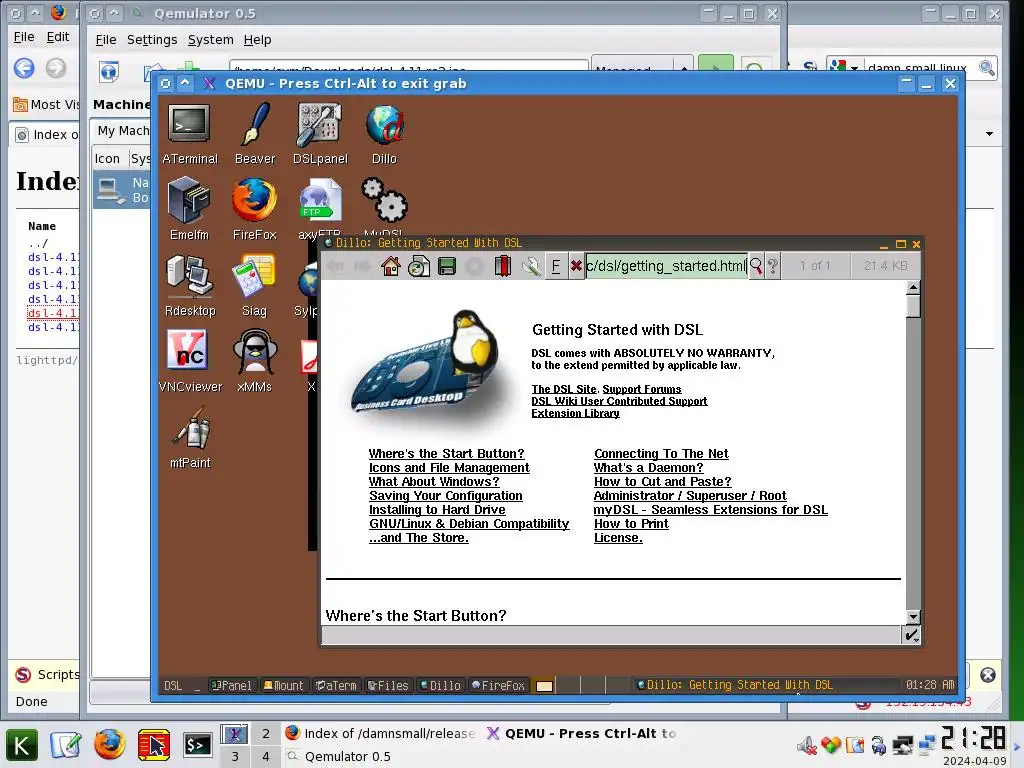The width and height of the screenshot is (1024, 768).
Task: Open the KDE K menu launcher
Action: 22,745
